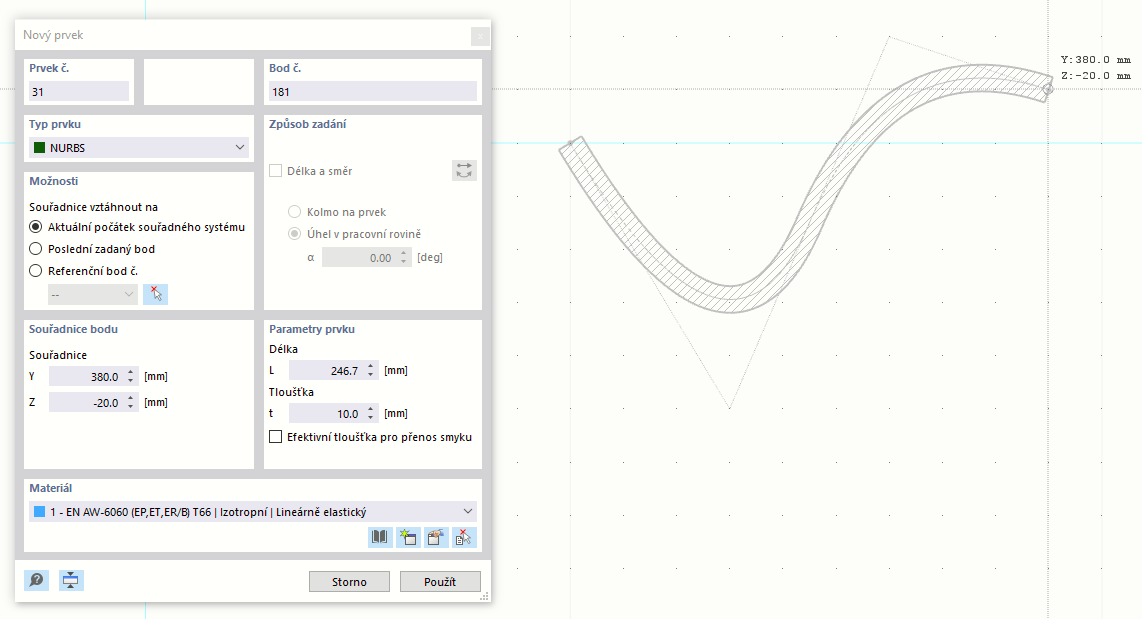The image size is (1143, 619).
Task: Decrease the Y coordinate with down arrow
Action: (x=130, y=381)
